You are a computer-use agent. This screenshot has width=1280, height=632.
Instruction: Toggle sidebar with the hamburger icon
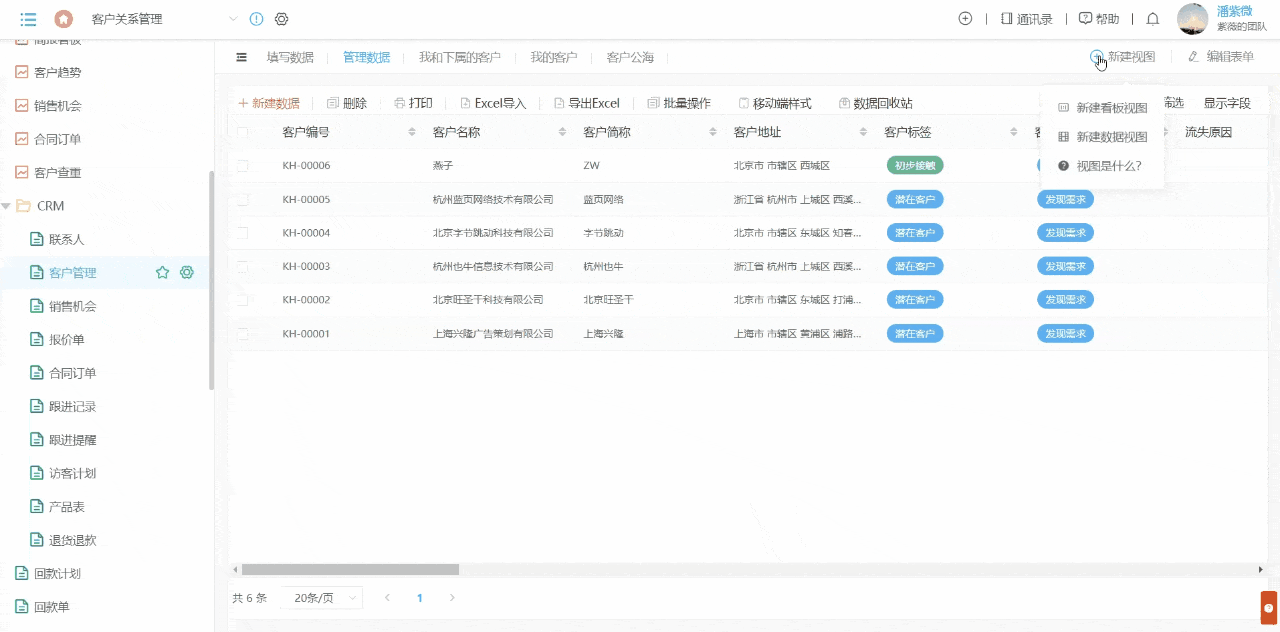pos(241,57)
